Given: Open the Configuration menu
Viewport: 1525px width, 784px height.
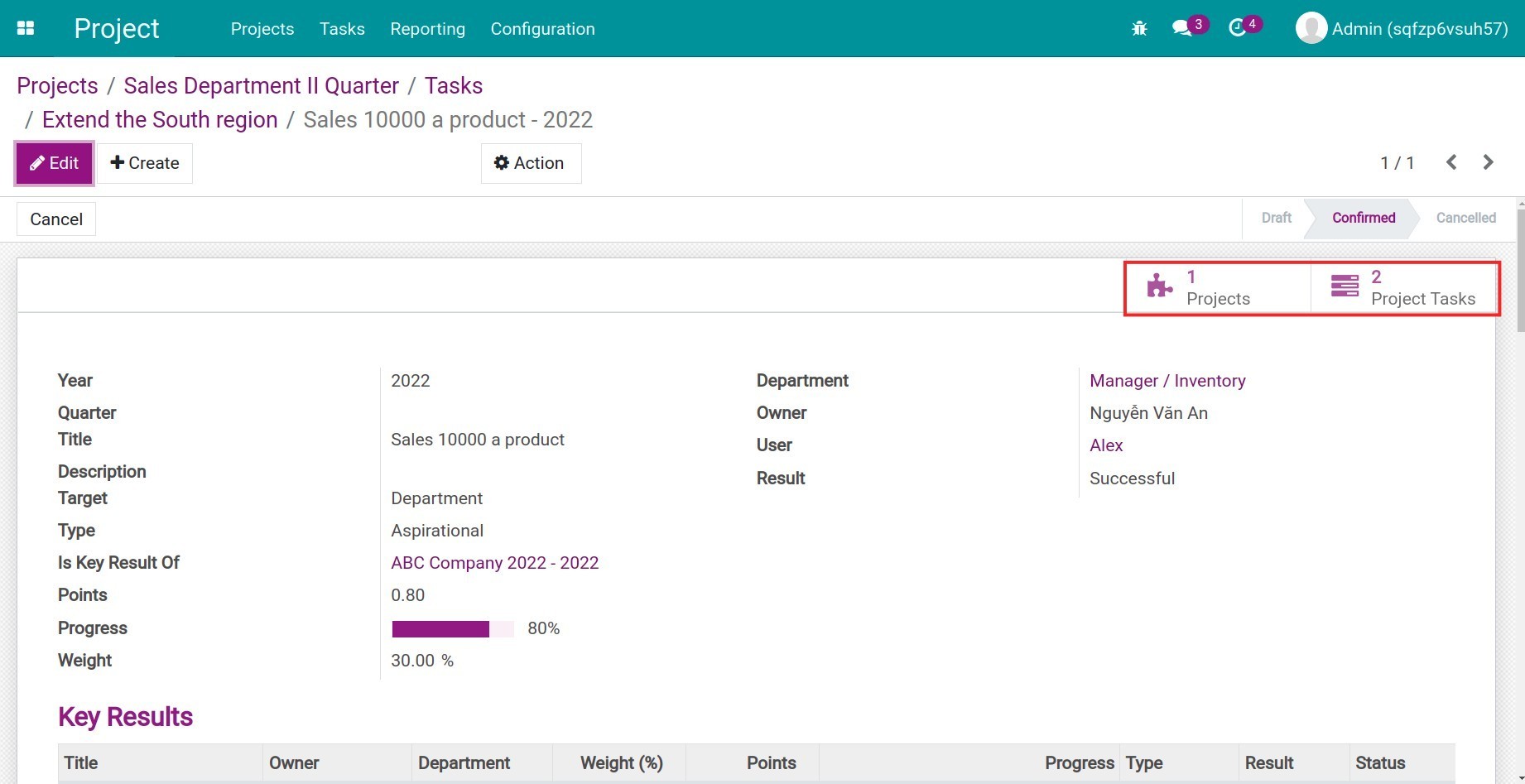Looking at the screenshot, I should (x=542, y=28).
